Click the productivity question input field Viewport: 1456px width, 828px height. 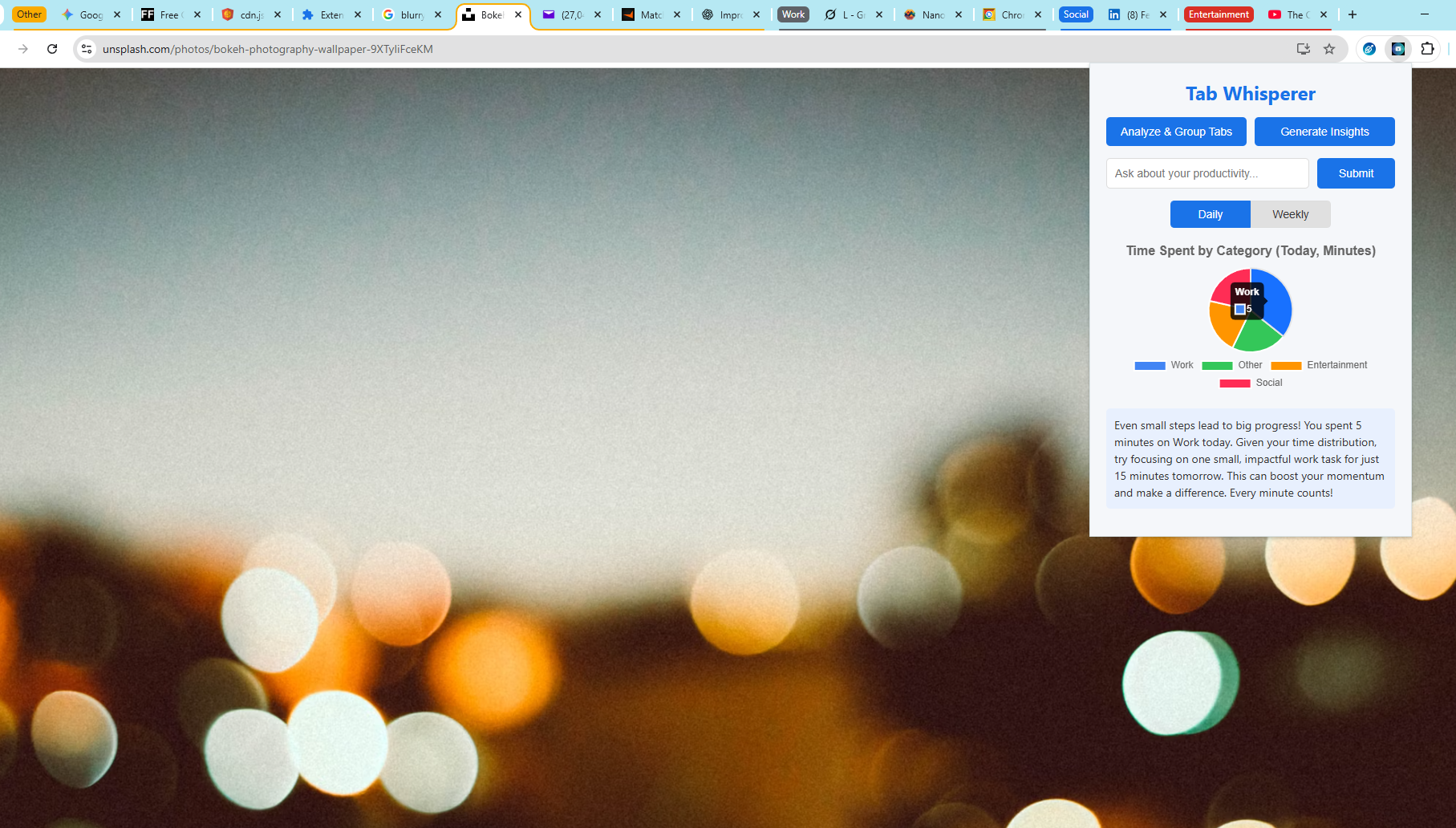(1207, 173)
